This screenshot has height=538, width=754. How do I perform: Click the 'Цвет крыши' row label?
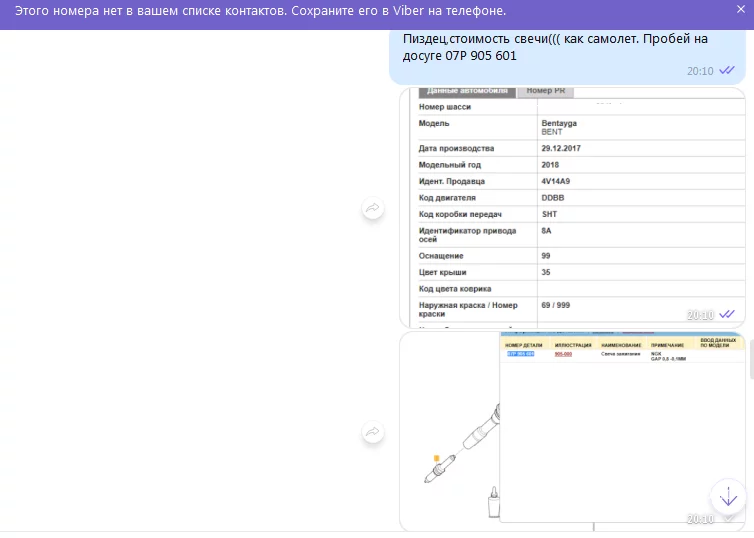tap(442, 272)
